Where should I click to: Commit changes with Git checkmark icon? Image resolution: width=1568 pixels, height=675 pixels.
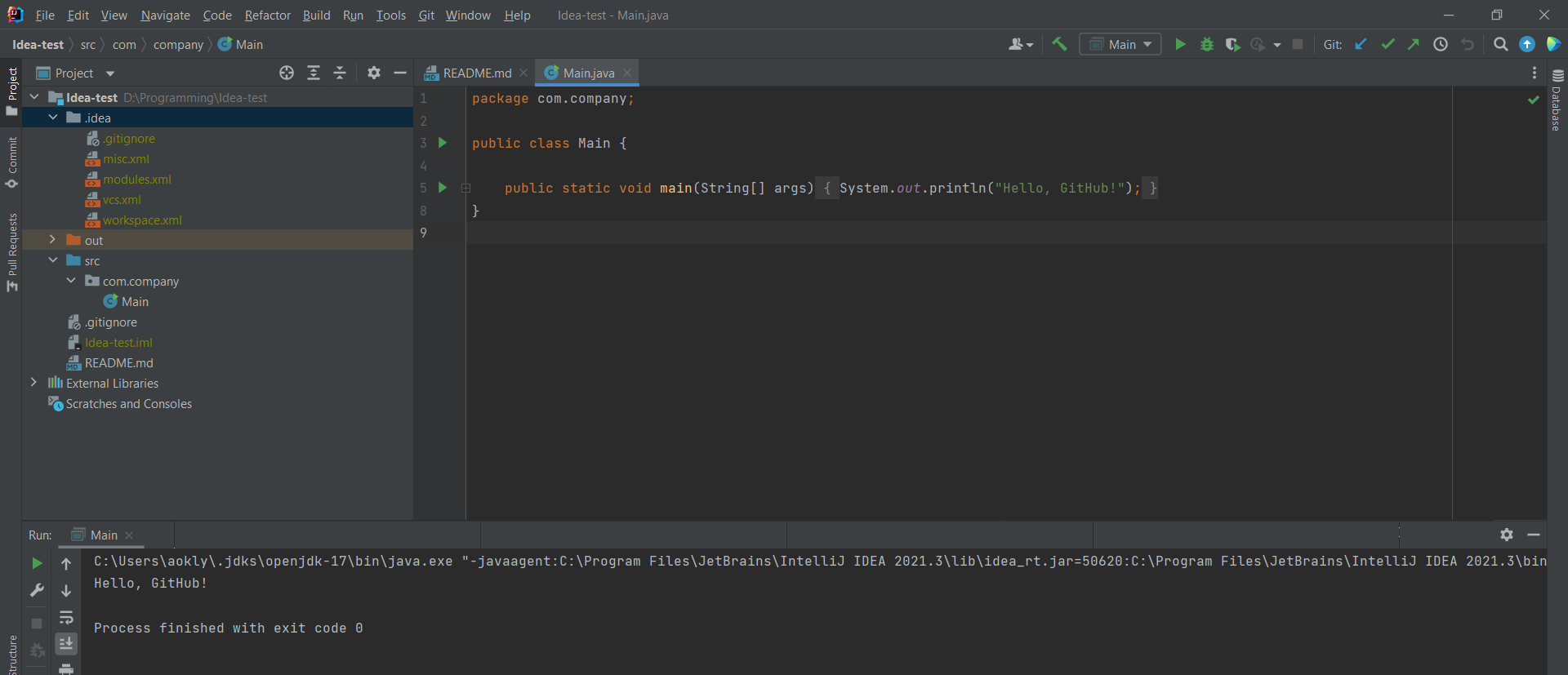pyautogui.click(x=1388, y=44)
